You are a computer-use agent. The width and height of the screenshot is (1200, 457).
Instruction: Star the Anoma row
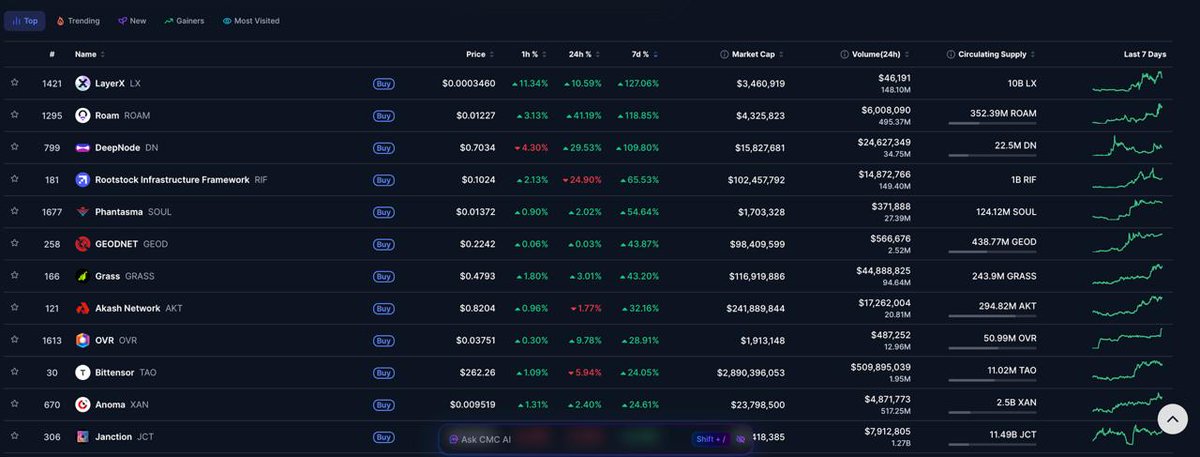click(x=14, y=403)
